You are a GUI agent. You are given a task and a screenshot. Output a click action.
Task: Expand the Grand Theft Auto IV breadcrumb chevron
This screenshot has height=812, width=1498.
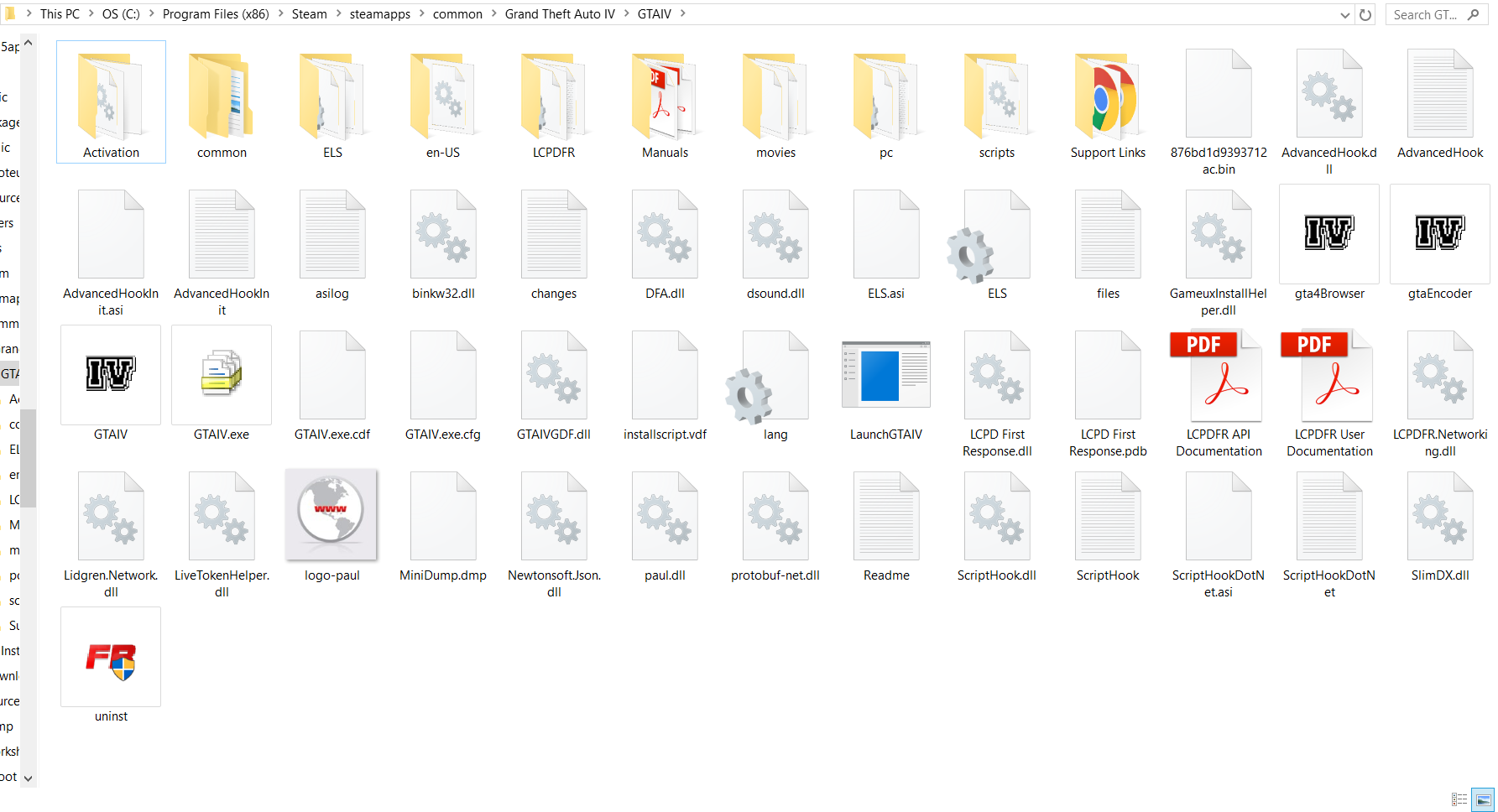click(626, 13)
